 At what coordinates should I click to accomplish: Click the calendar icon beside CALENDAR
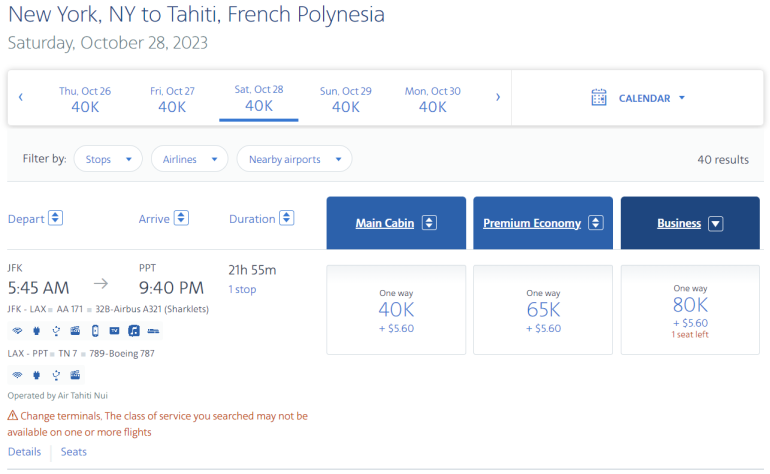599,98
